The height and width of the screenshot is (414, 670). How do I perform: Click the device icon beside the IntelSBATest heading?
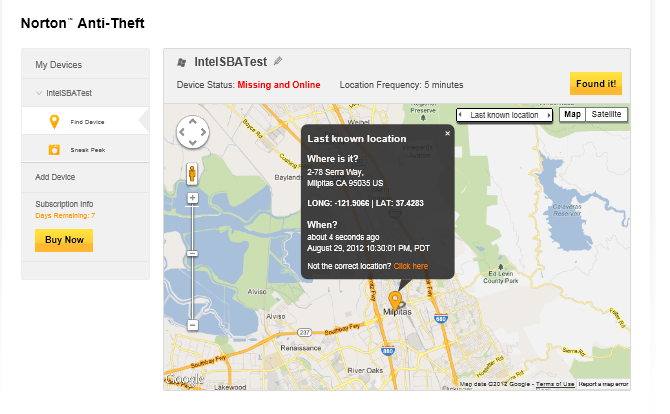pyautogui.click(x=182, y=62)
